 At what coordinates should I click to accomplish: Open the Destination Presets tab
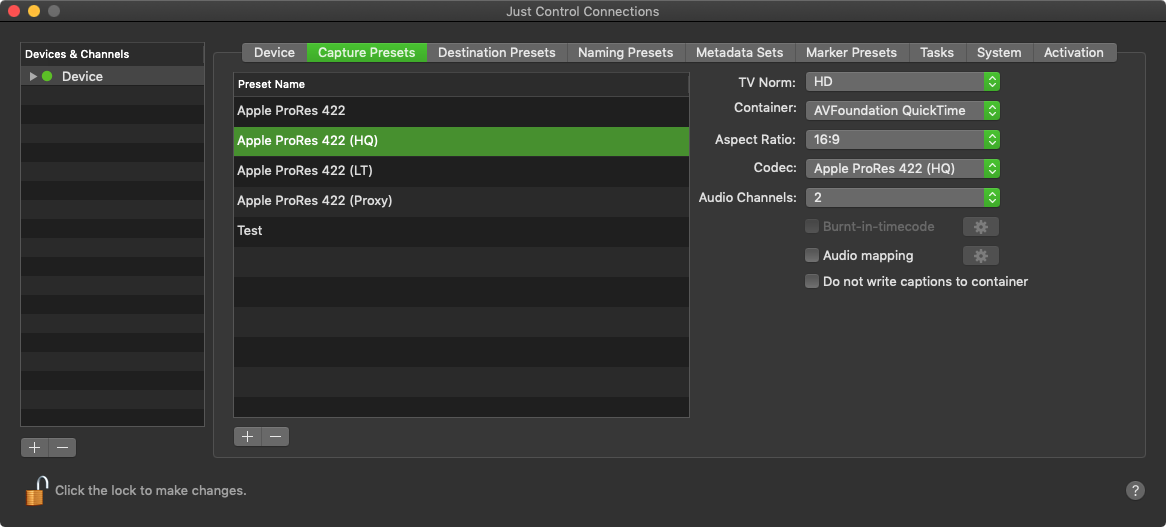point(497,53)
